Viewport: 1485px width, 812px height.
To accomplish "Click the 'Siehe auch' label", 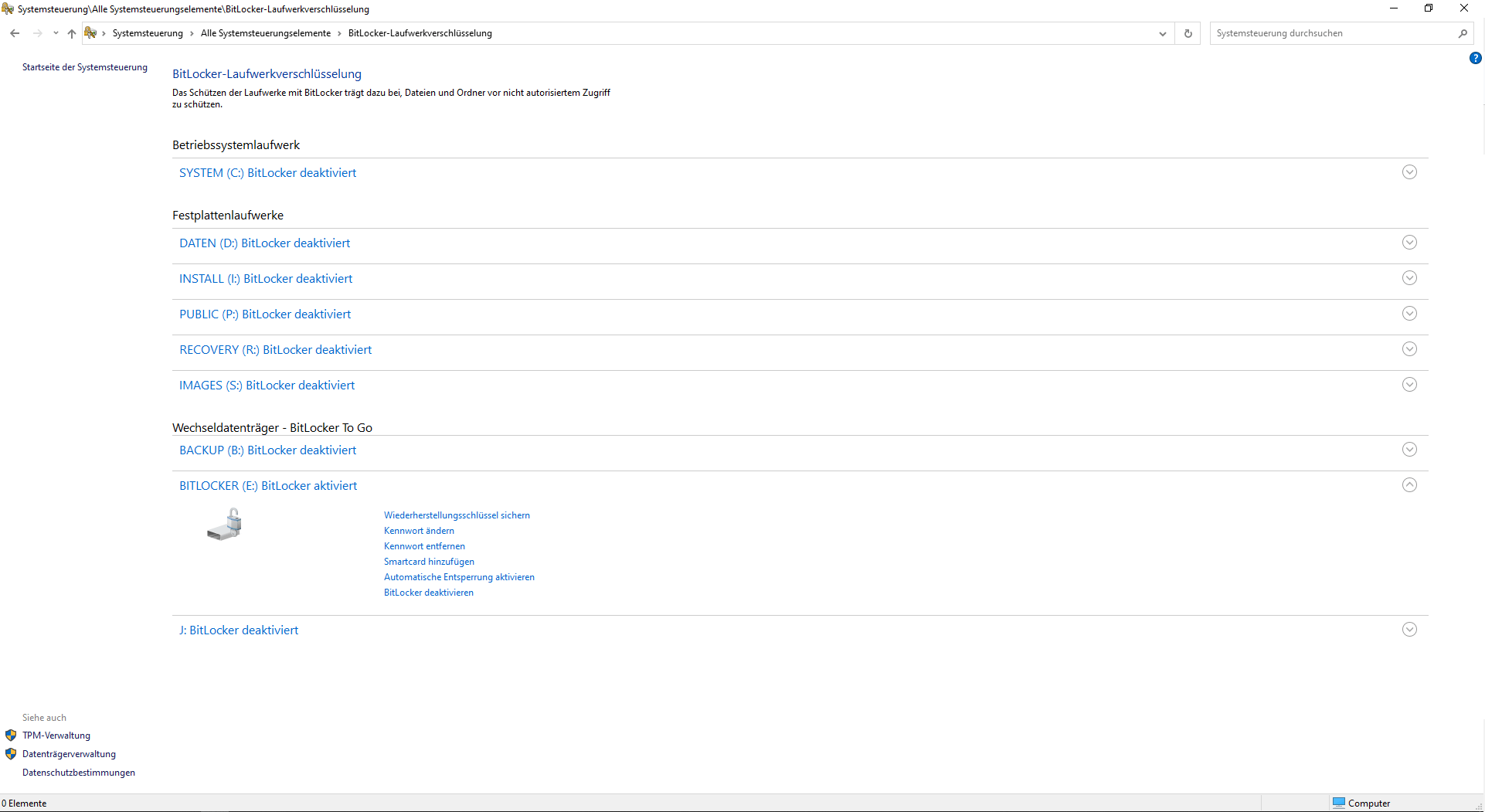I will point(44,718).
